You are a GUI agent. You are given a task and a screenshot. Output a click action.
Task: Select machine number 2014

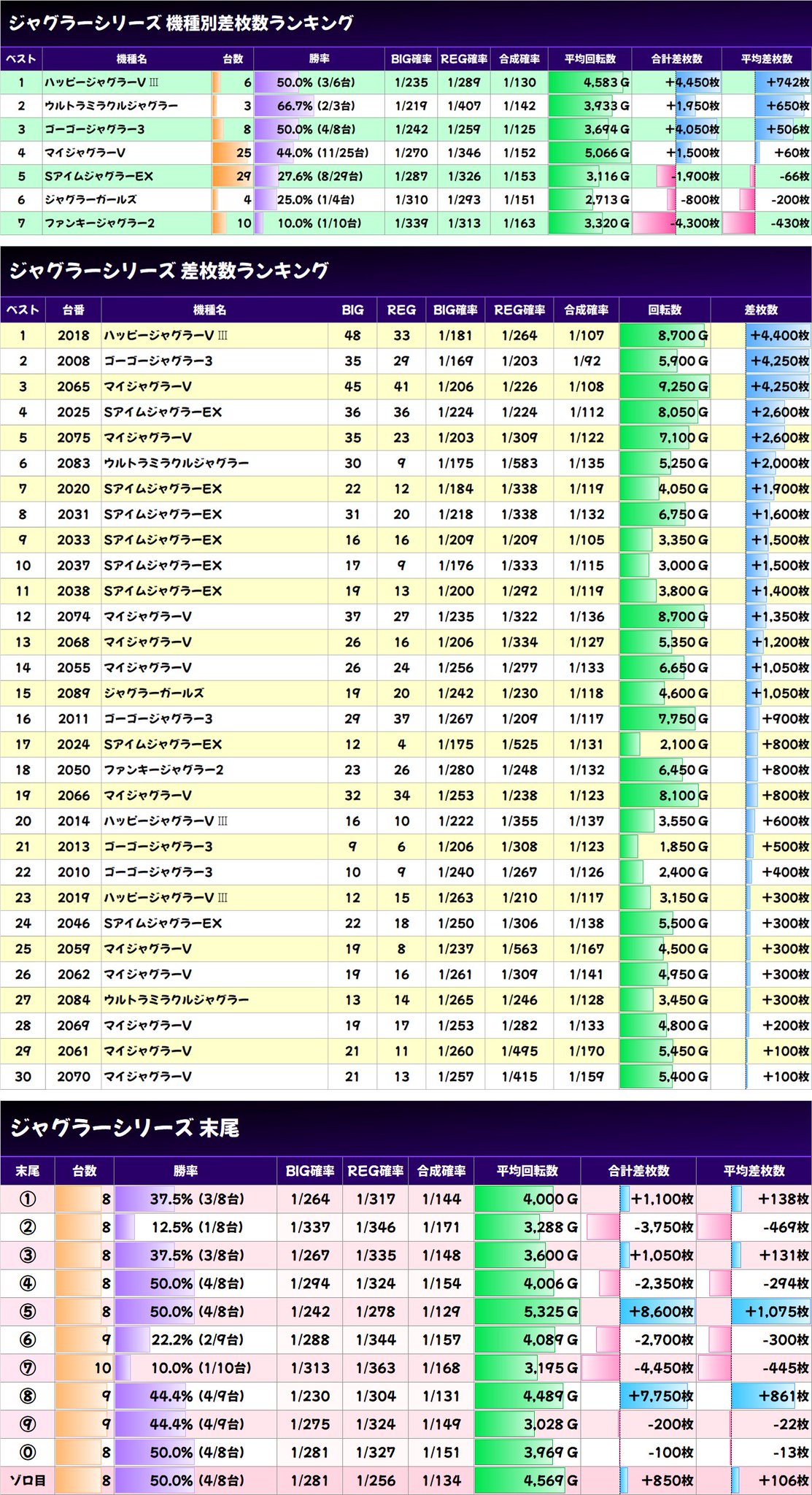[73, 821]
